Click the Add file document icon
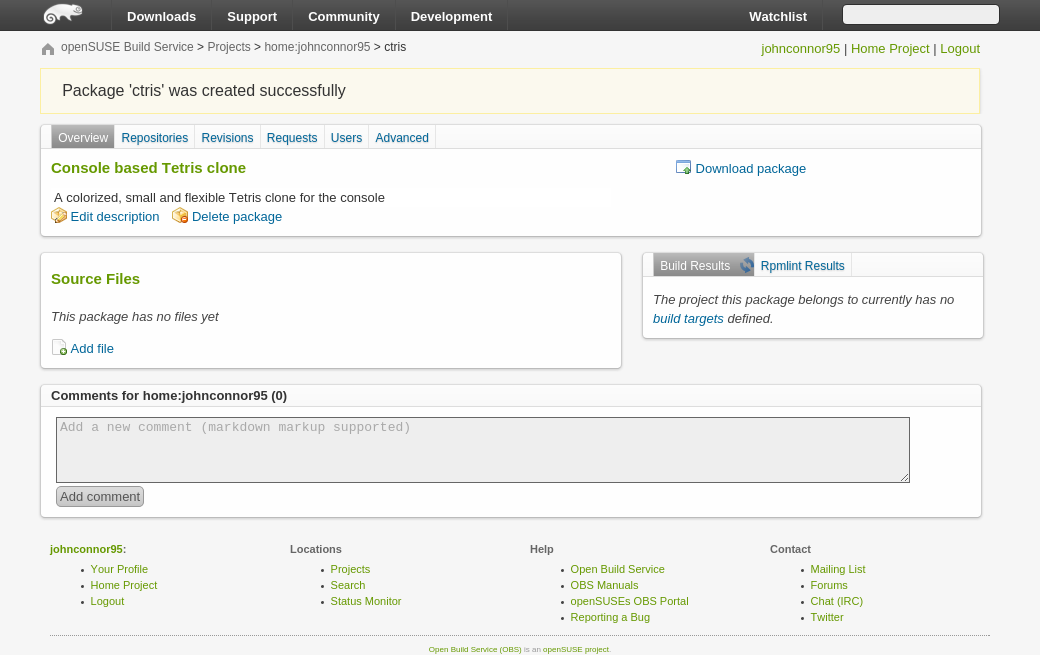The width and height of the screenshot is (1040, 655). point(59,347)
